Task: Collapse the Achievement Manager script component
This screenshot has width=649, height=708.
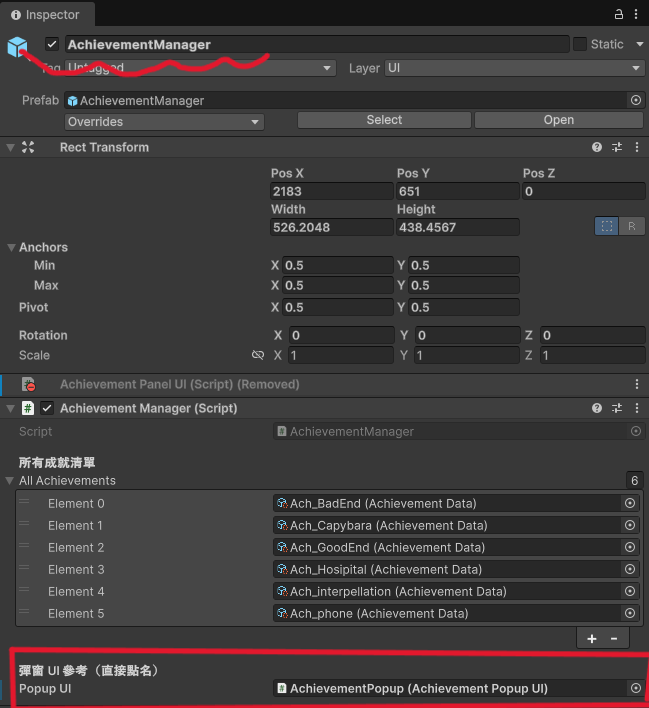Action: click(10, 409)
